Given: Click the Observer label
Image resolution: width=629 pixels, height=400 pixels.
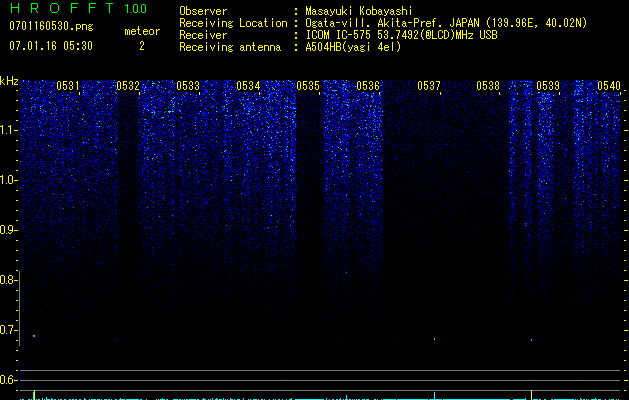Looking at the screenshot, I should (x=203, y=11).
